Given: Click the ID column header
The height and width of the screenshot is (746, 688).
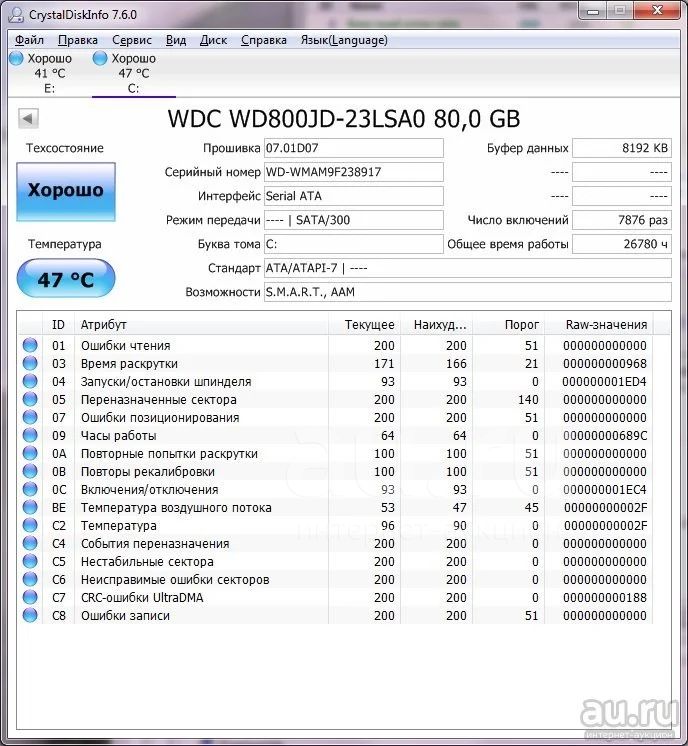Looking at the screenshot, I should point(59,324).
